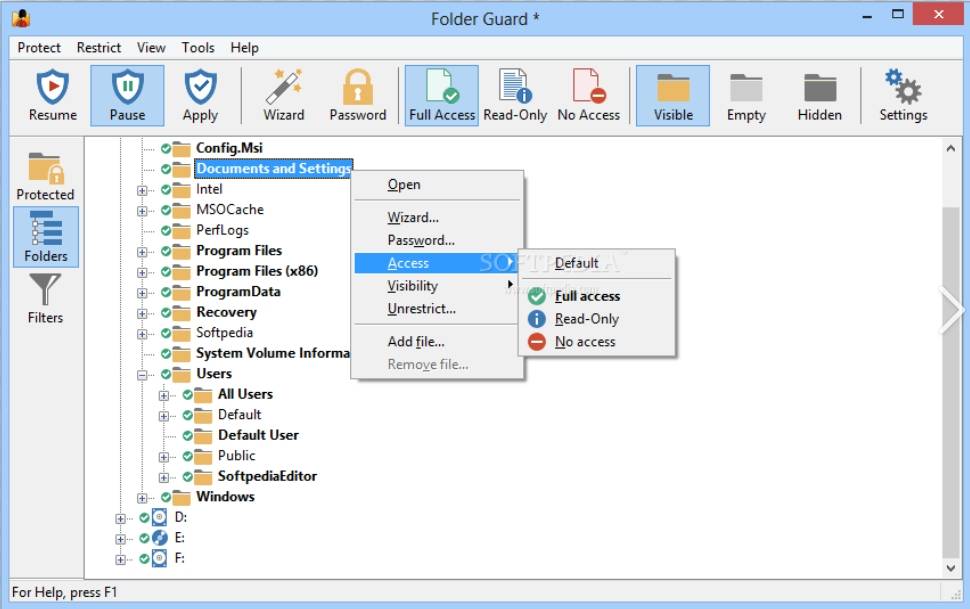The height and width of the screenshot is (609, 970).
Task: Click the D: drive icon
Action: click(159, 517)
